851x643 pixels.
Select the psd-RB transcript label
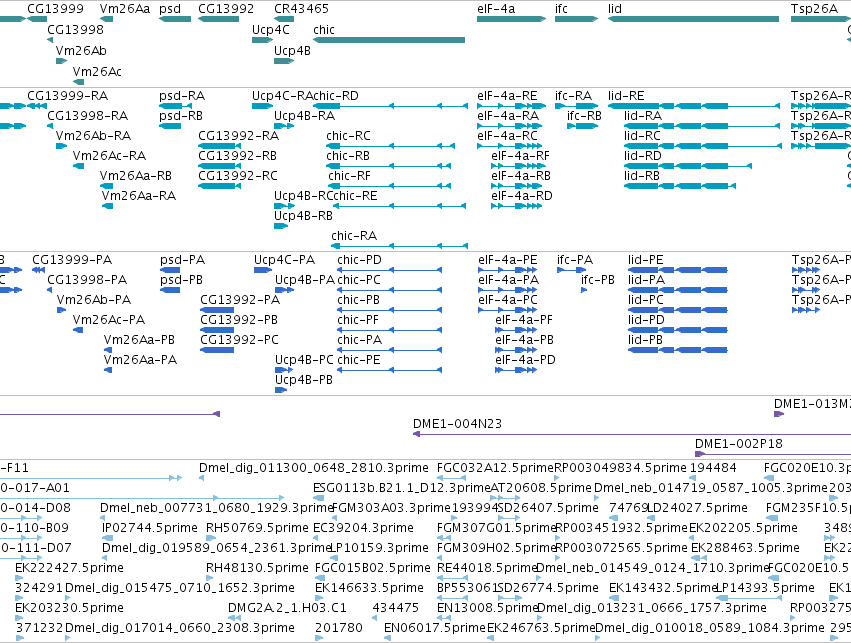point(181,116)
